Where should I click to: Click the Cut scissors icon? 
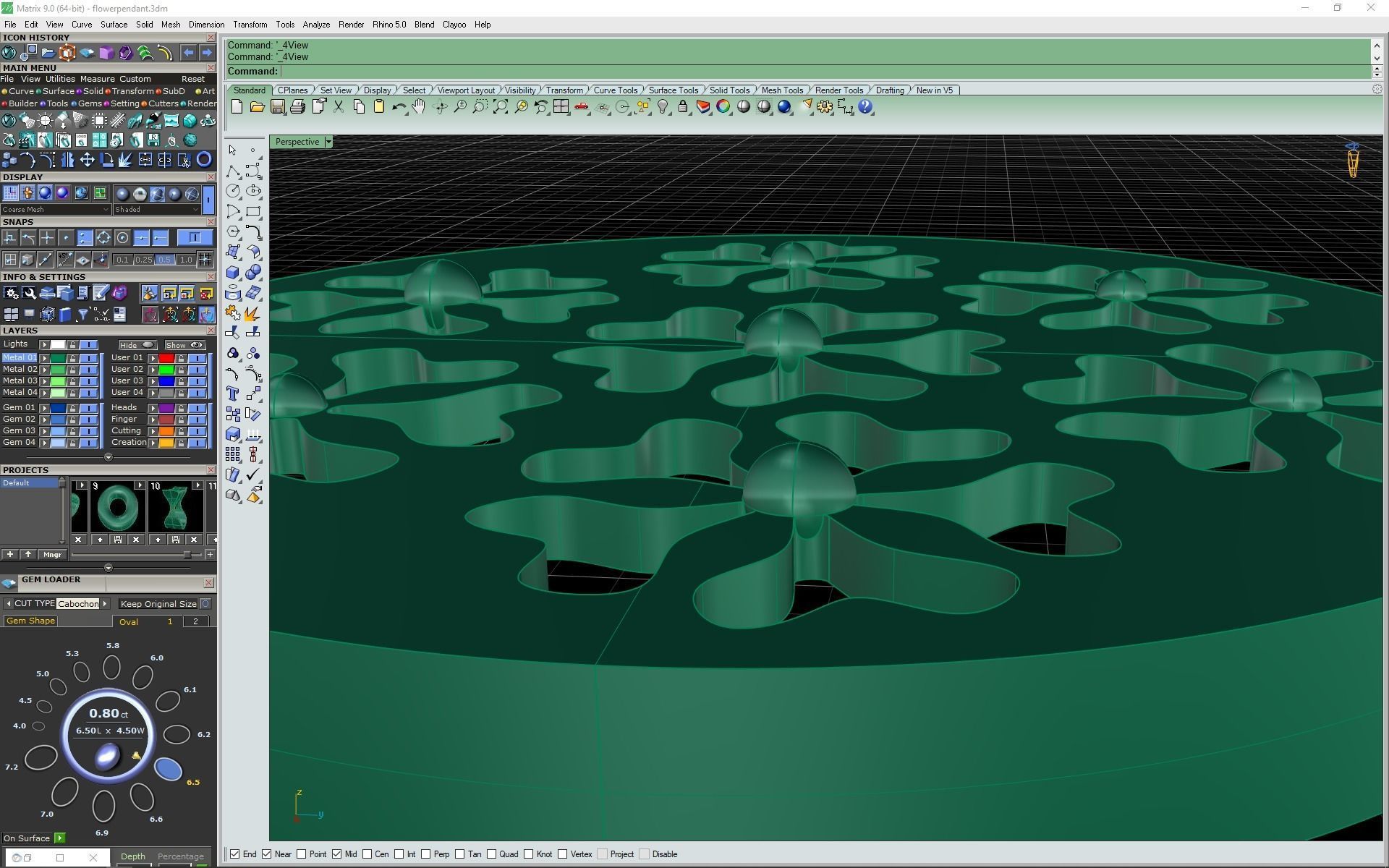(339, 107)
